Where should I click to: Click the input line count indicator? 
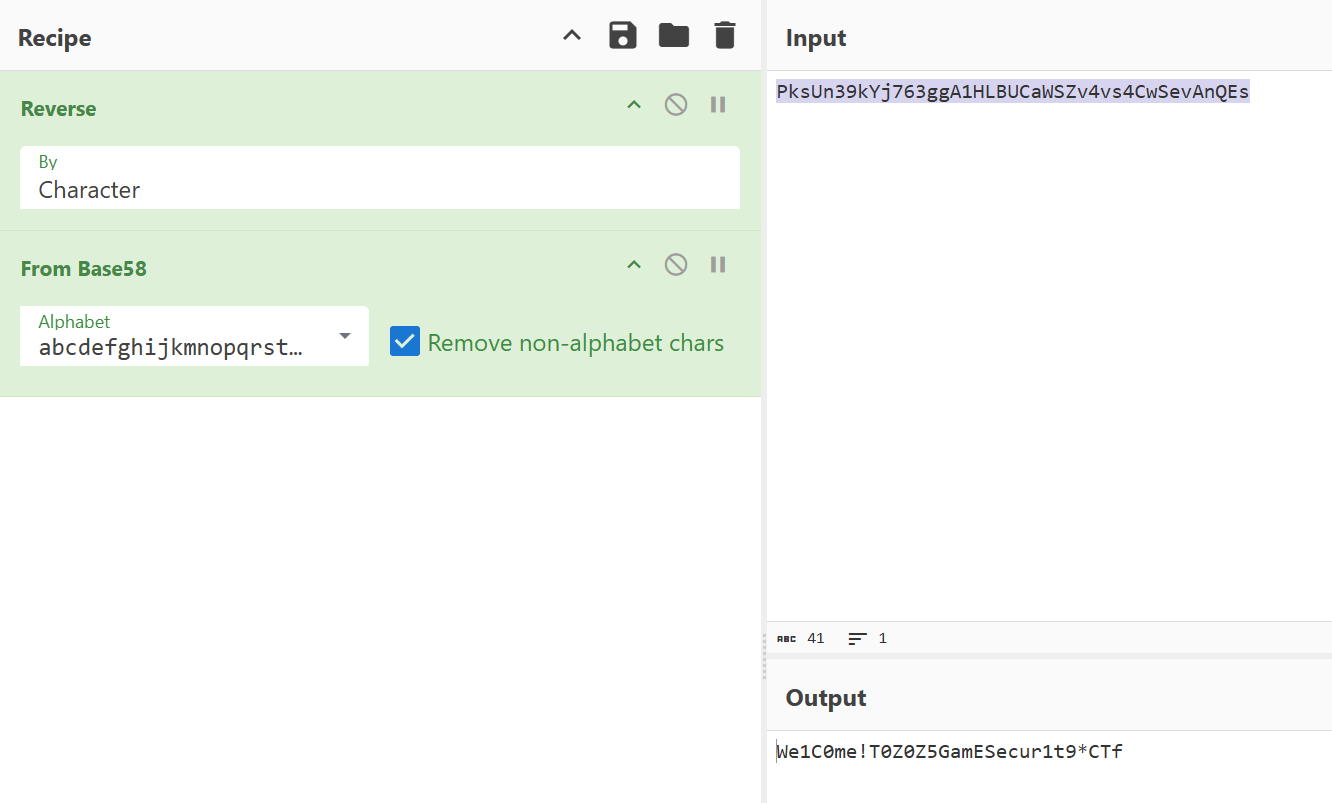(x=867, y=638)
